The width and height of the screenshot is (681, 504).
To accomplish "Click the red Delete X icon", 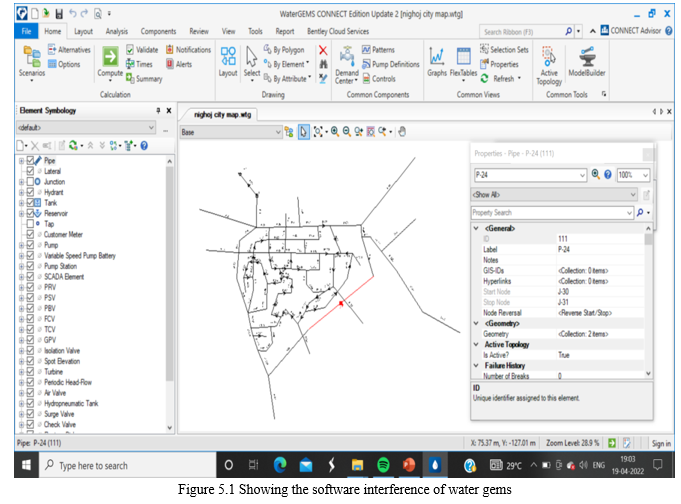I will [323, 50].
